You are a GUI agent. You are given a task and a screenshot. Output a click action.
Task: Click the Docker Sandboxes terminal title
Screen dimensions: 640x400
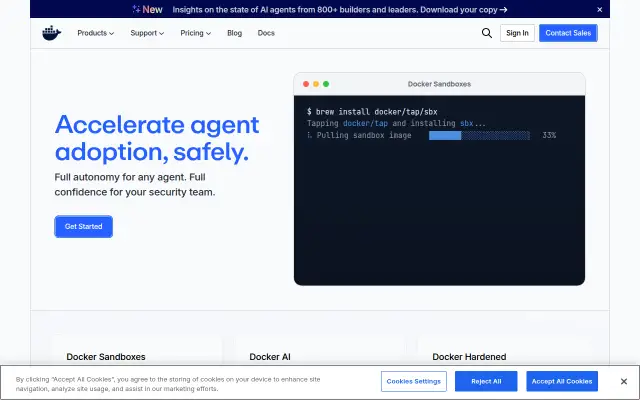click(439, 84)
